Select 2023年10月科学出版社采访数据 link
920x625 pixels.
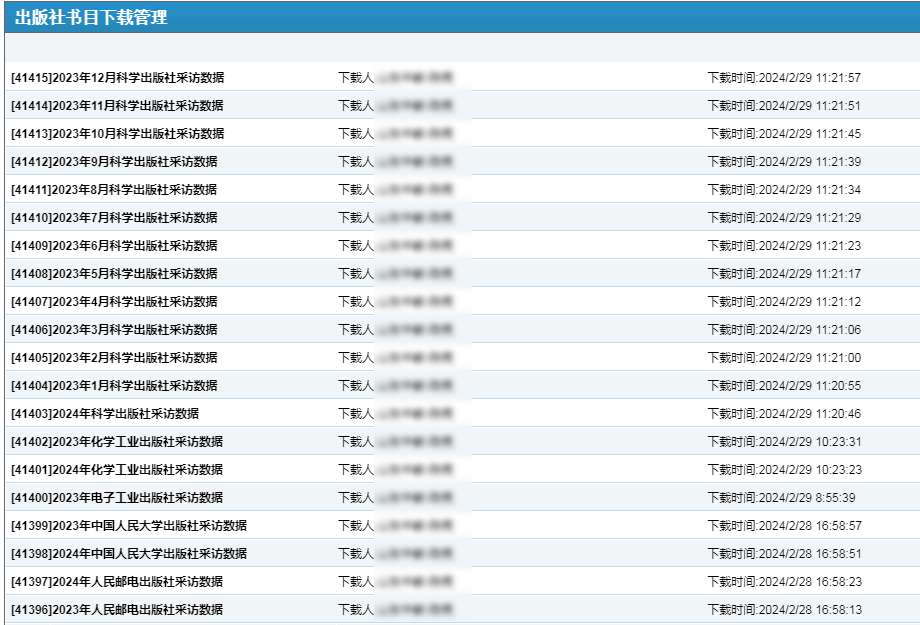point(117,134)
